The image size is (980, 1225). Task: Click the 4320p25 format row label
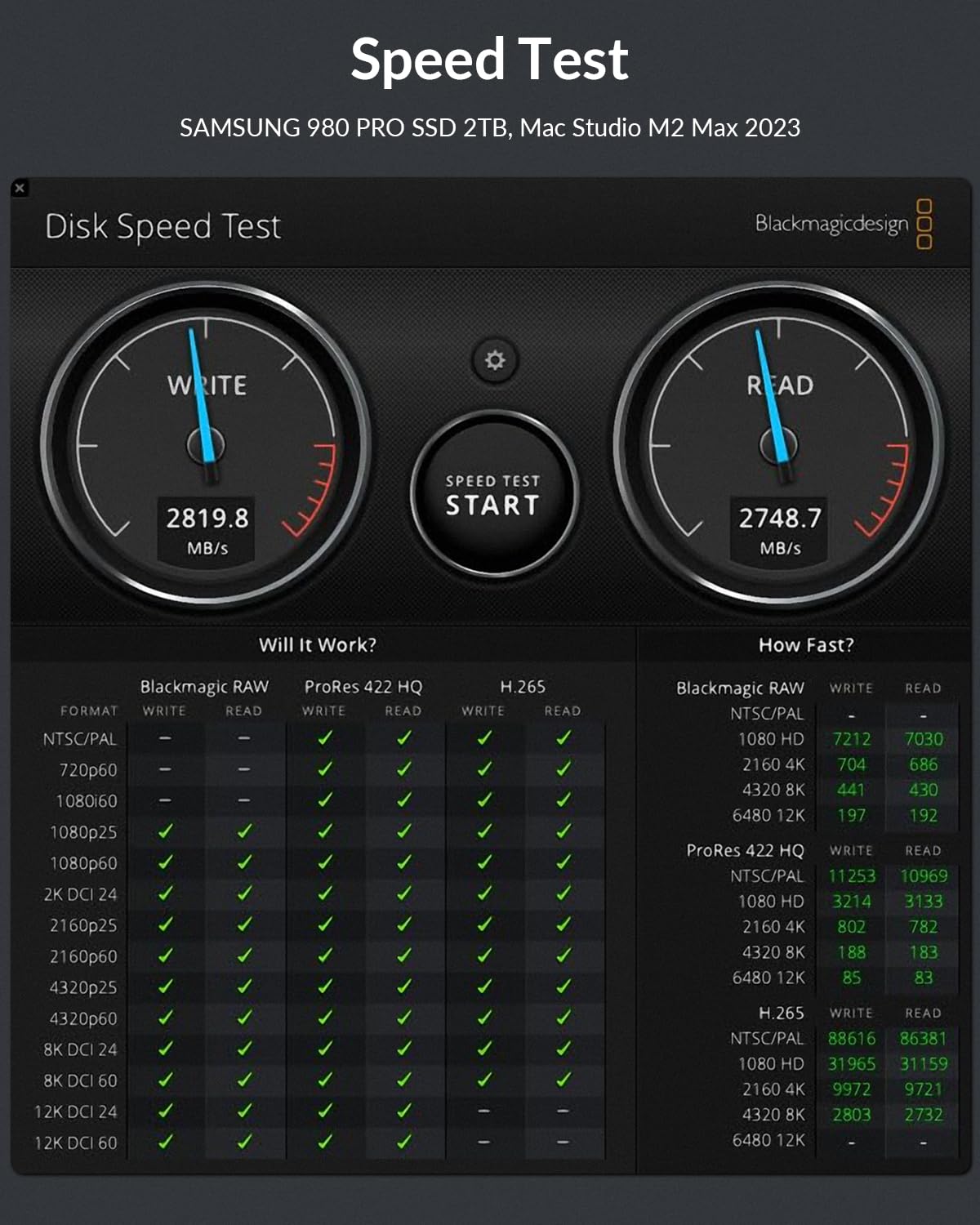pos(83,987)
